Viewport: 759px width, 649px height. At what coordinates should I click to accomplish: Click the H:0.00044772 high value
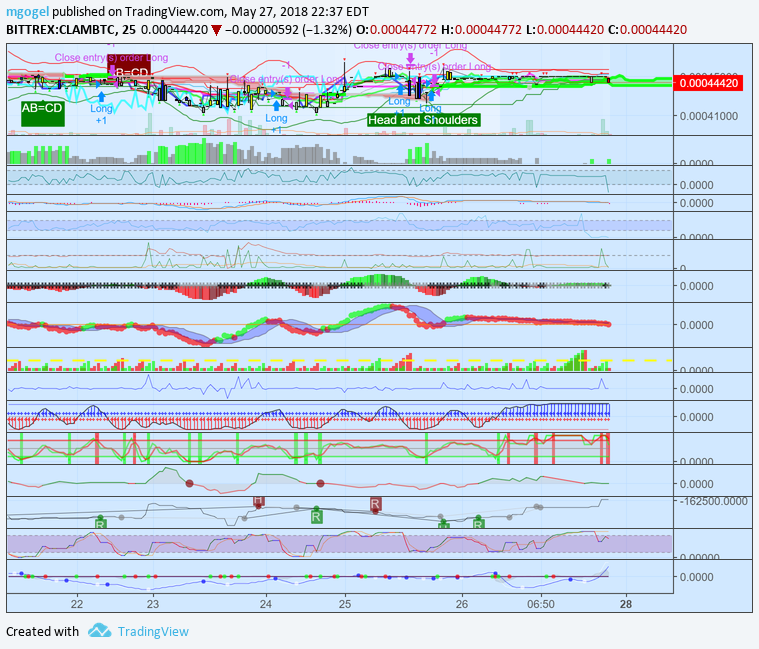[481, 30]
